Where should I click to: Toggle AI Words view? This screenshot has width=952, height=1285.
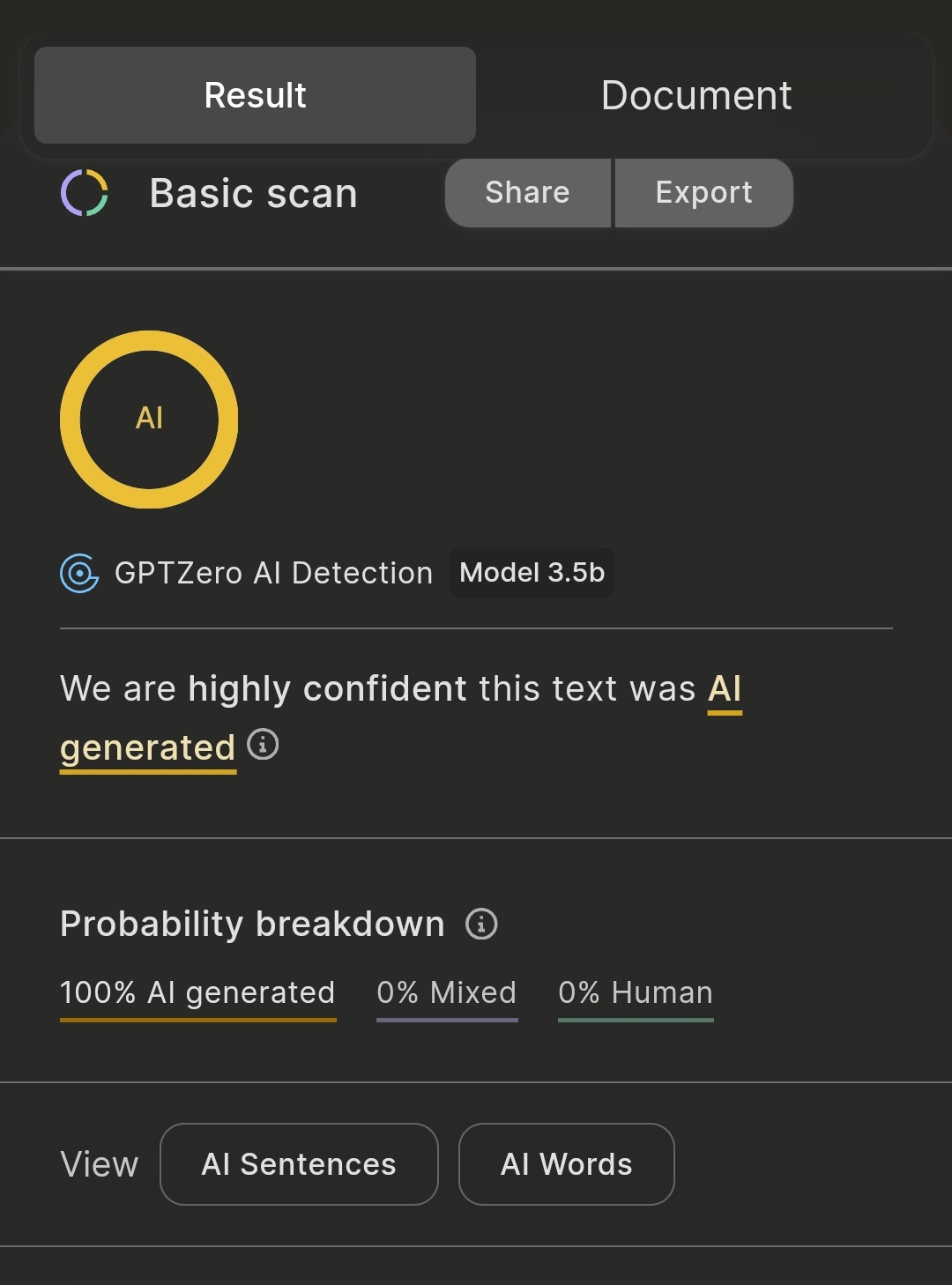point(566,1164)
